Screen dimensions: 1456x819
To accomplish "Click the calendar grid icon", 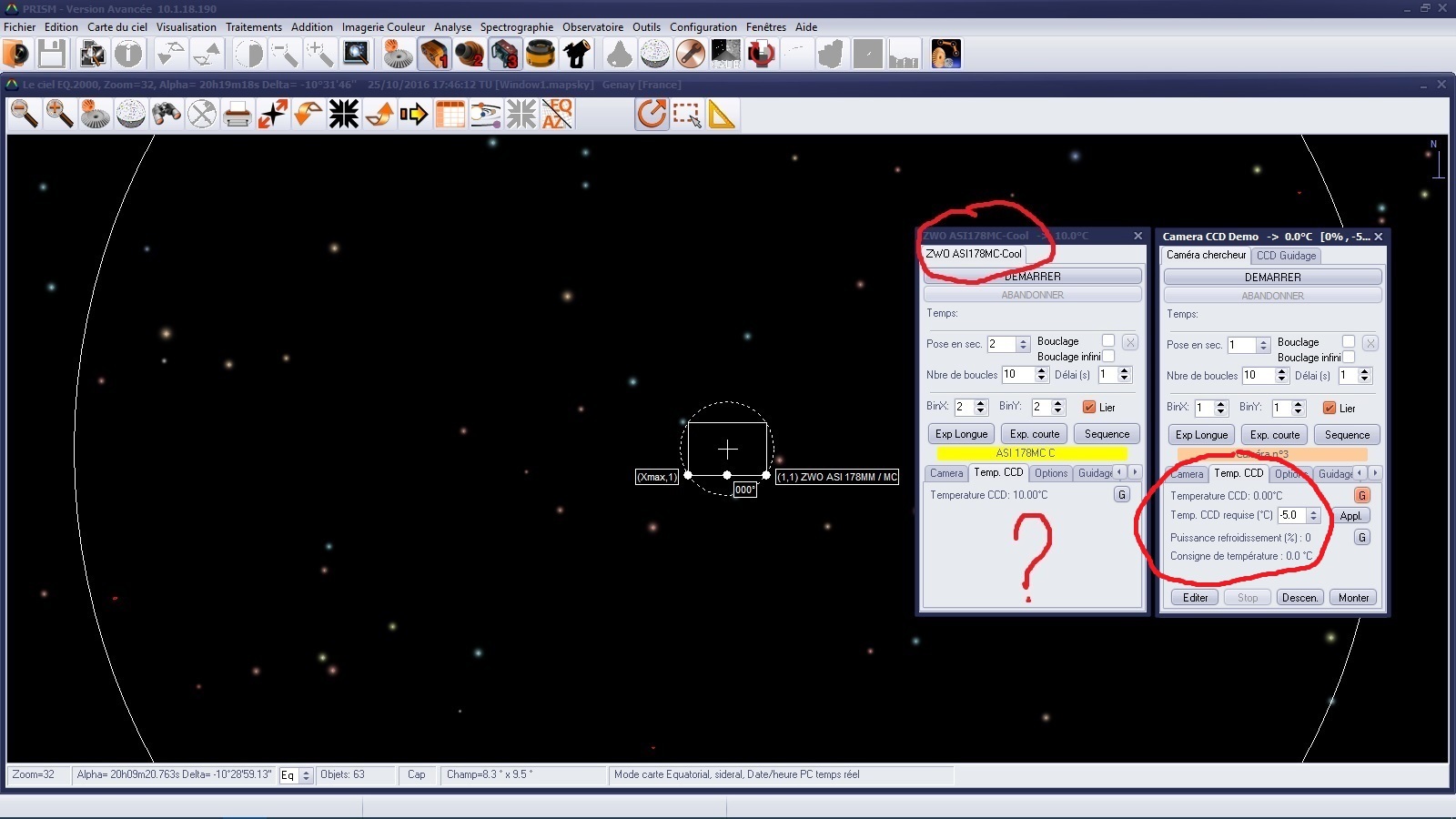I will 450,115.
